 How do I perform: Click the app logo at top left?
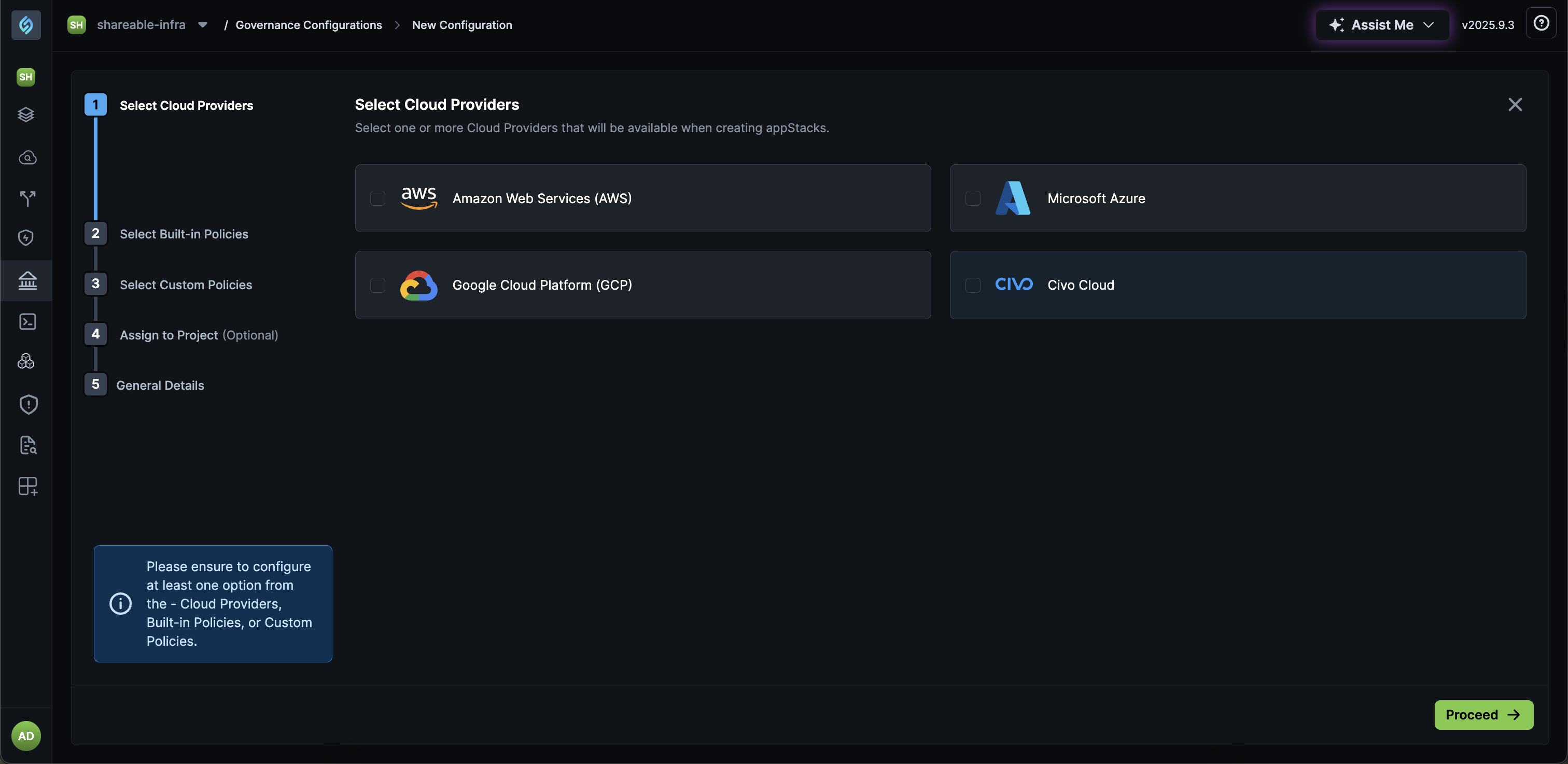coord(26,25)
